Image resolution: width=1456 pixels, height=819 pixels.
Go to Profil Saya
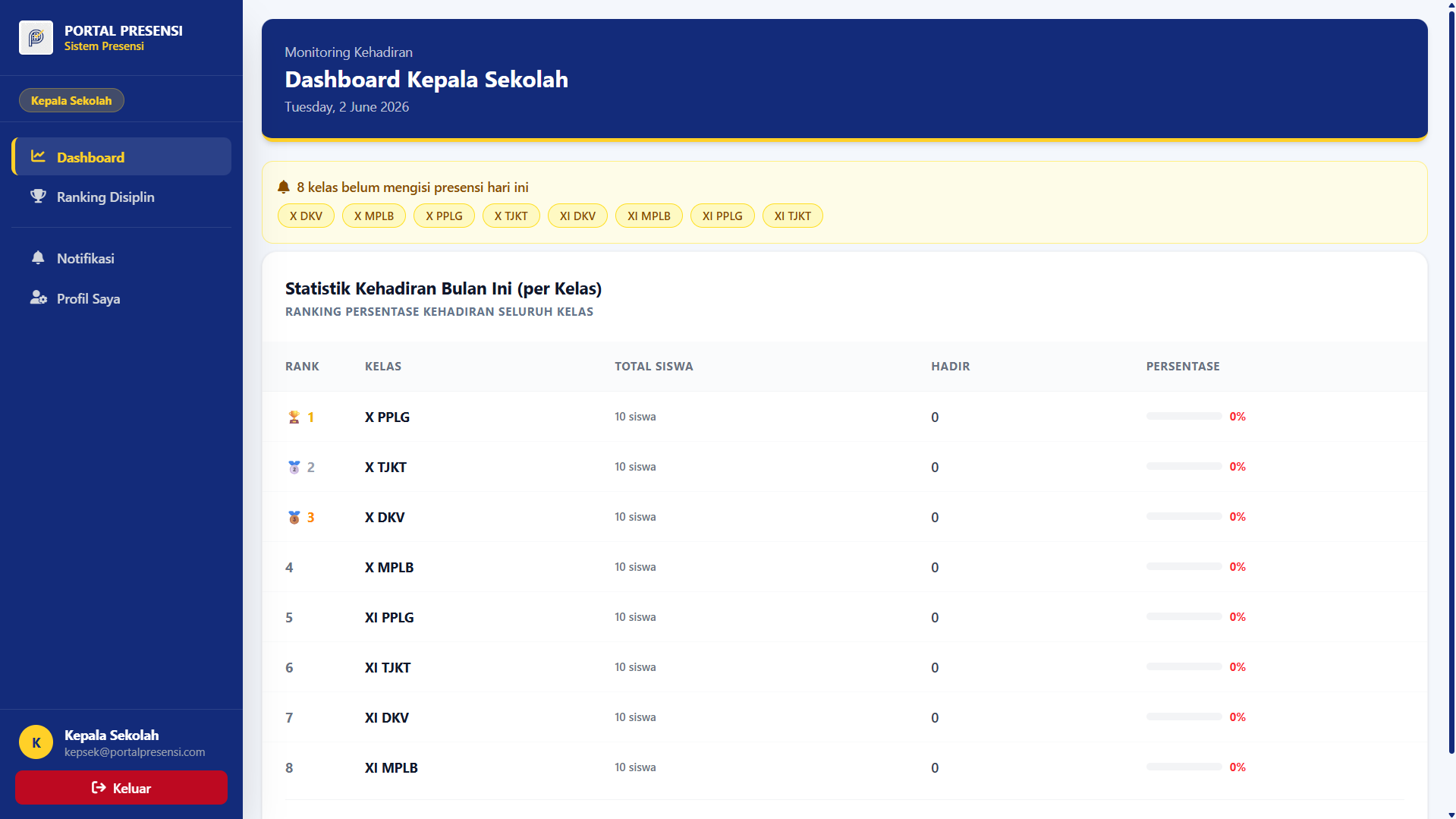[x=121, y=298]
